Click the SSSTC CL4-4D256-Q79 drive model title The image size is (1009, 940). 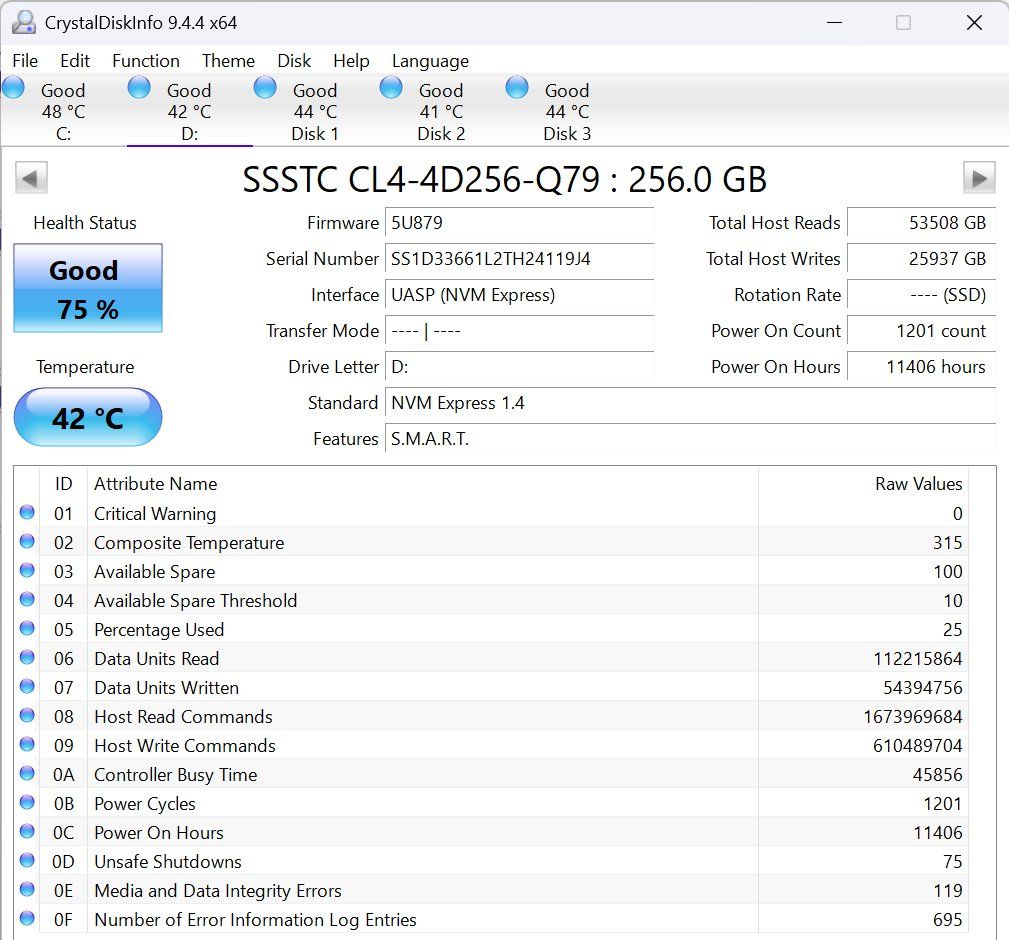click(504, 179)
